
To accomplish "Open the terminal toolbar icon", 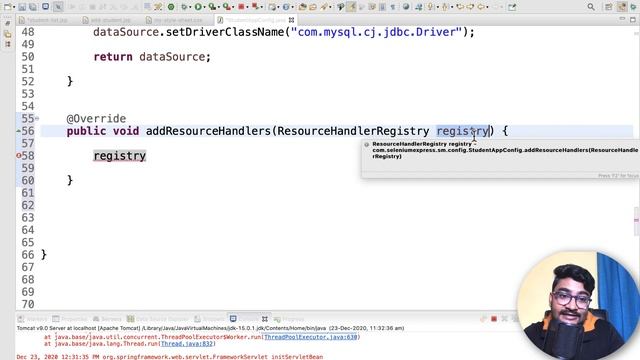I will point(45,7).
